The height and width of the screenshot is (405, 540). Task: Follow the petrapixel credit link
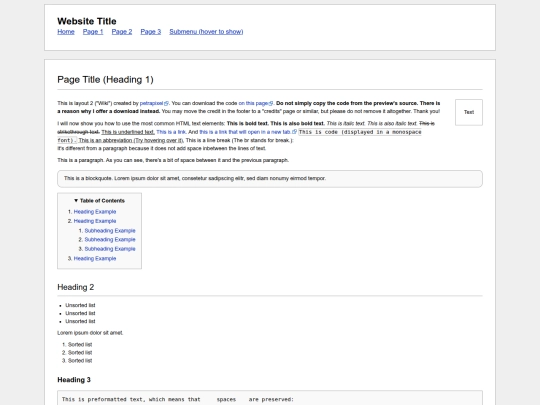(x=152, y=103)
